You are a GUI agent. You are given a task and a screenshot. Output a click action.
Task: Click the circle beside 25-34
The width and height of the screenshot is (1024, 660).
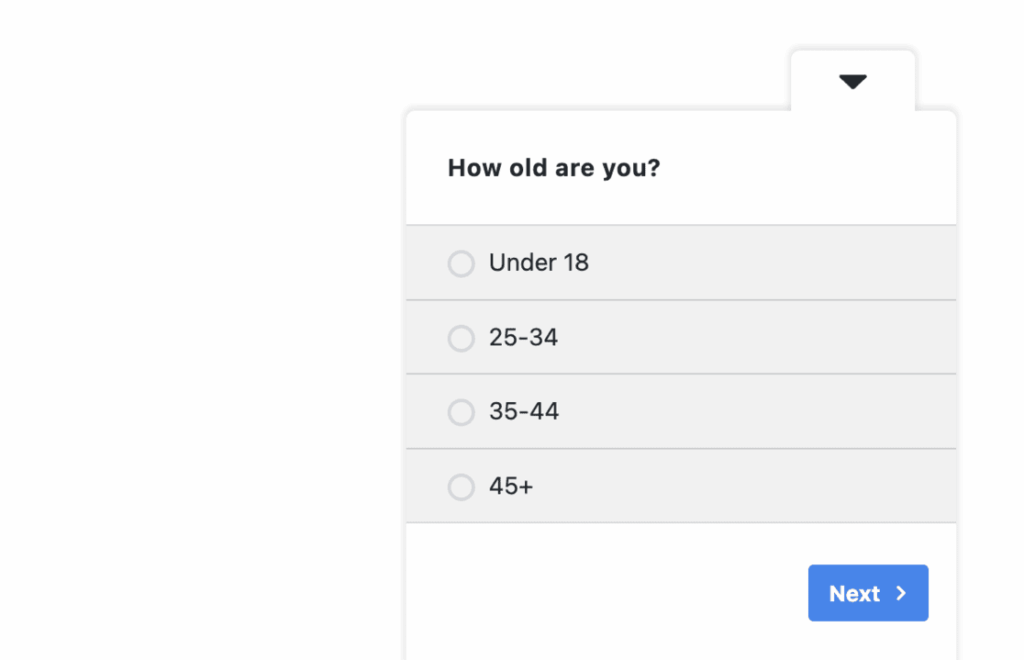click(461, 338)
